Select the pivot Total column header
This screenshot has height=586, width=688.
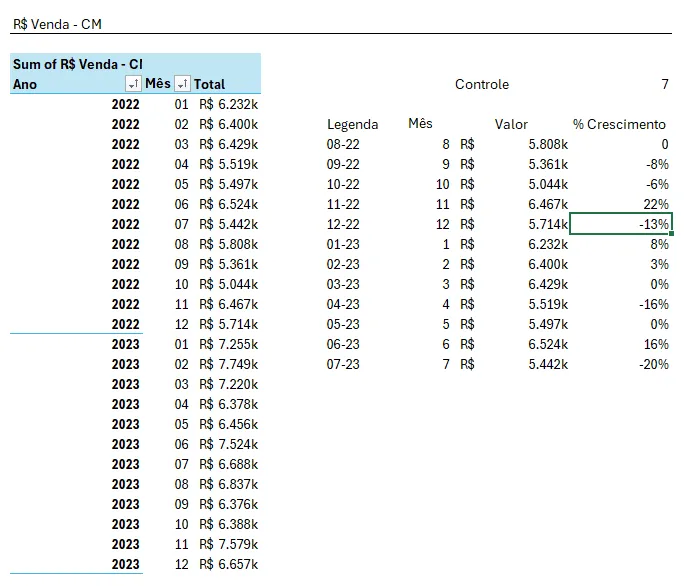209,84
